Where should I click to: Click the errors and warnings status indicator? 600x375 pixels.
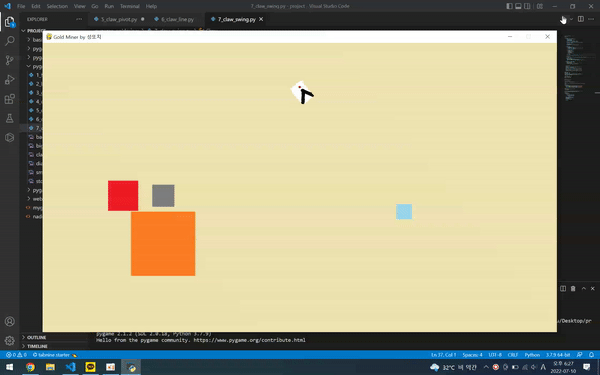pyautogui.click(x=16, y=355)
